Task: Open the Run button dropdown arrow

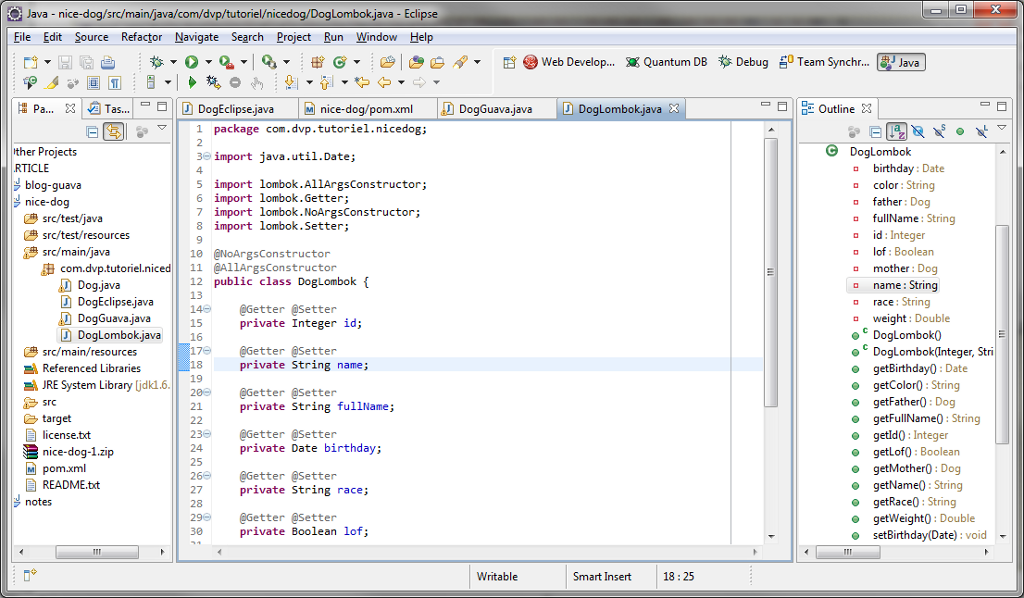Action: pyautogui.click(x=207, y=62)
